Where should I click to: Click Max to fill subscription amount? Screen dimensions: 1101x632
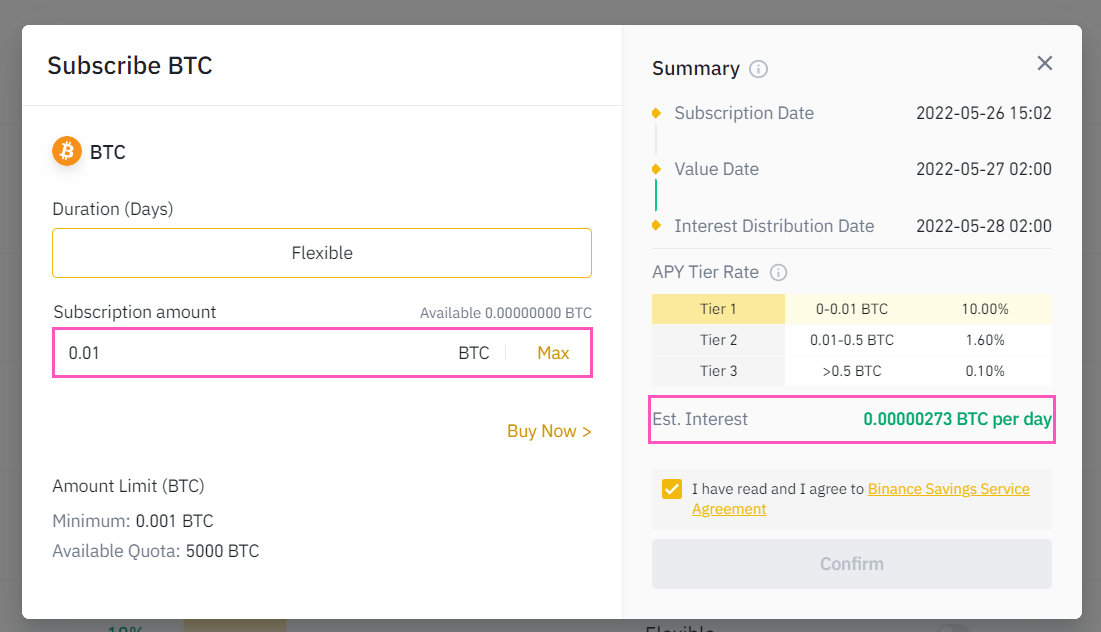553,353
